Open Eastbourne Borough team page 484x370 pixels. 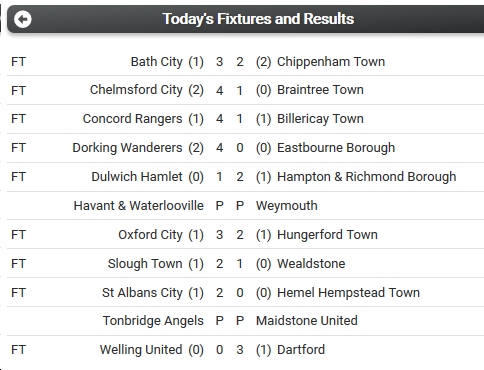point(336,148)
